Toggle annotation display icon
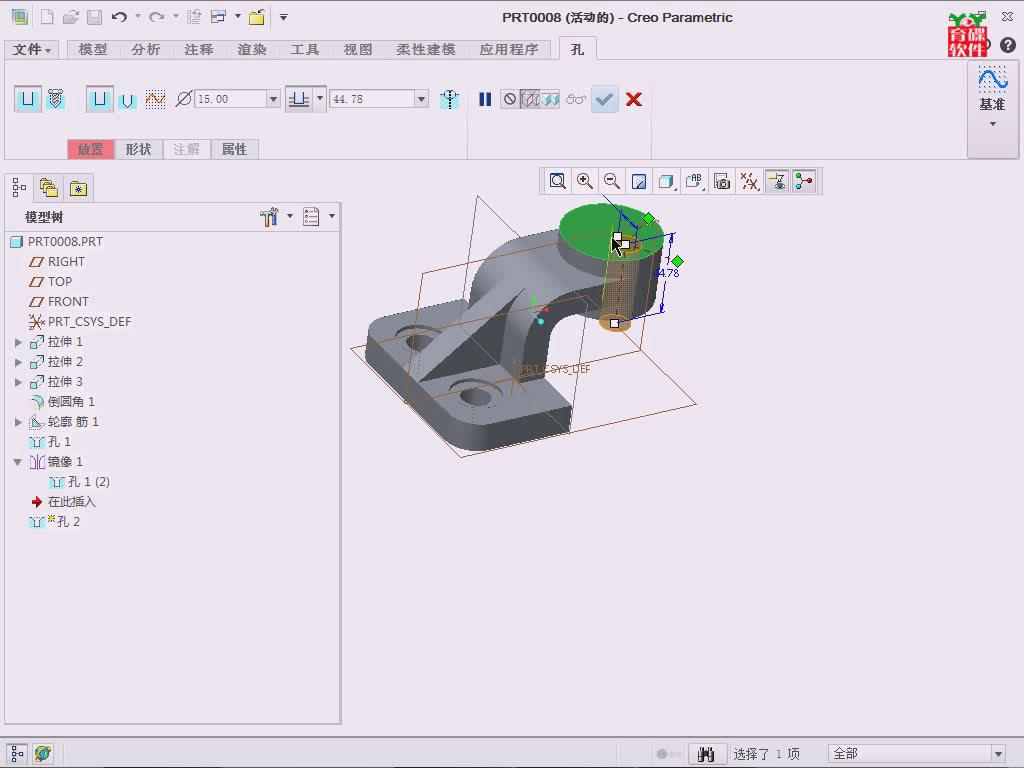The image size is (1024, 768). [776, 182]
